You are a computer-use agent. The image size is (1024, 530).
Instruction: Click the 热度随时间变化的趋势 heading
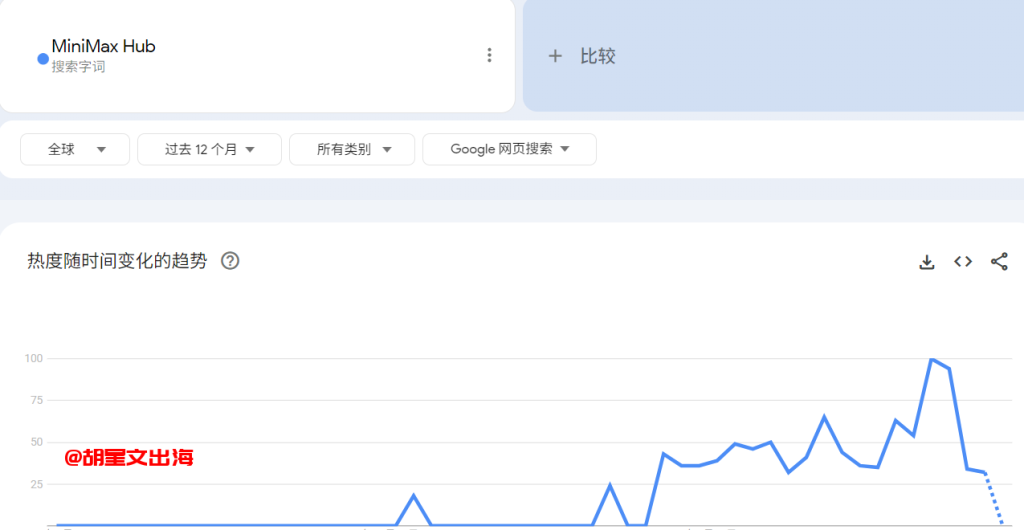[x=117, y=261]
